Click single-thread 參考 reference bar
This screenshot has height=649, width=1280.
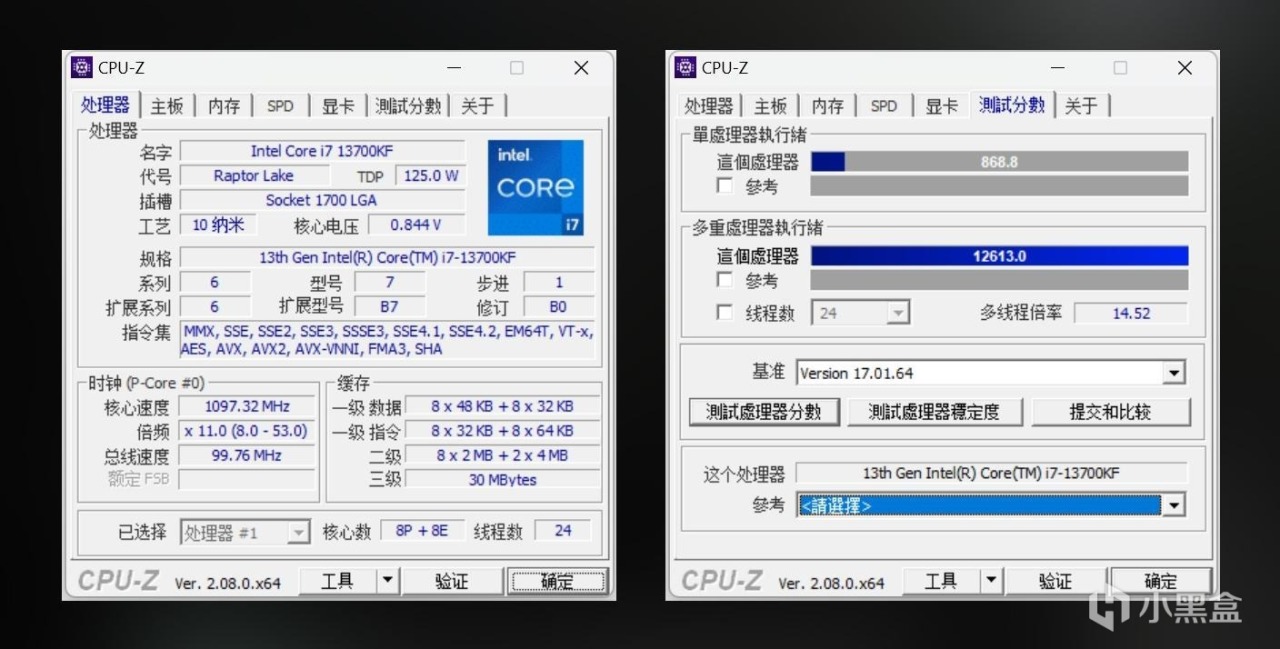999,186
